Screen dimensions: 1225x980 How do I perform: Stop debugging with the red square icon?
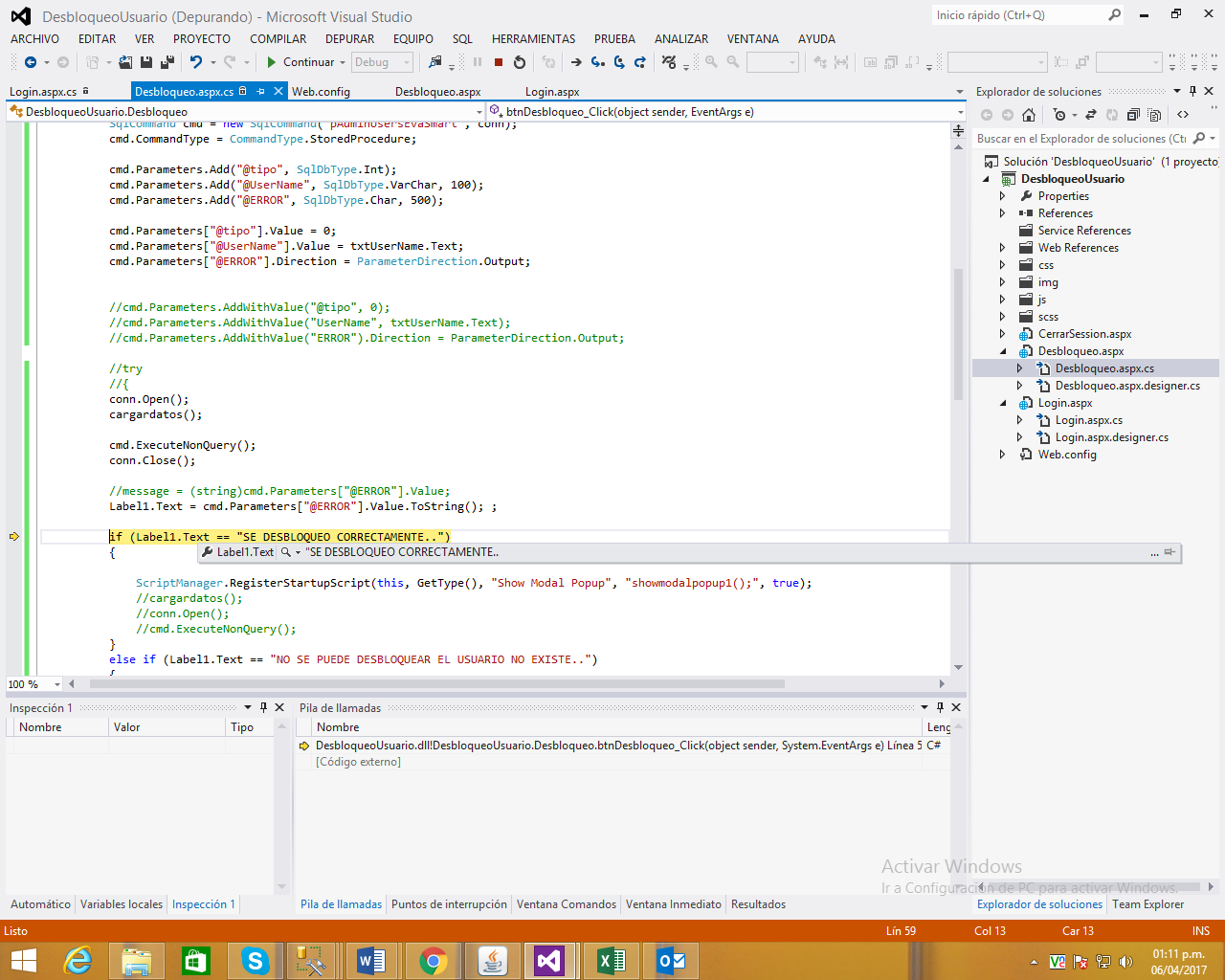[x=499, y=62]
